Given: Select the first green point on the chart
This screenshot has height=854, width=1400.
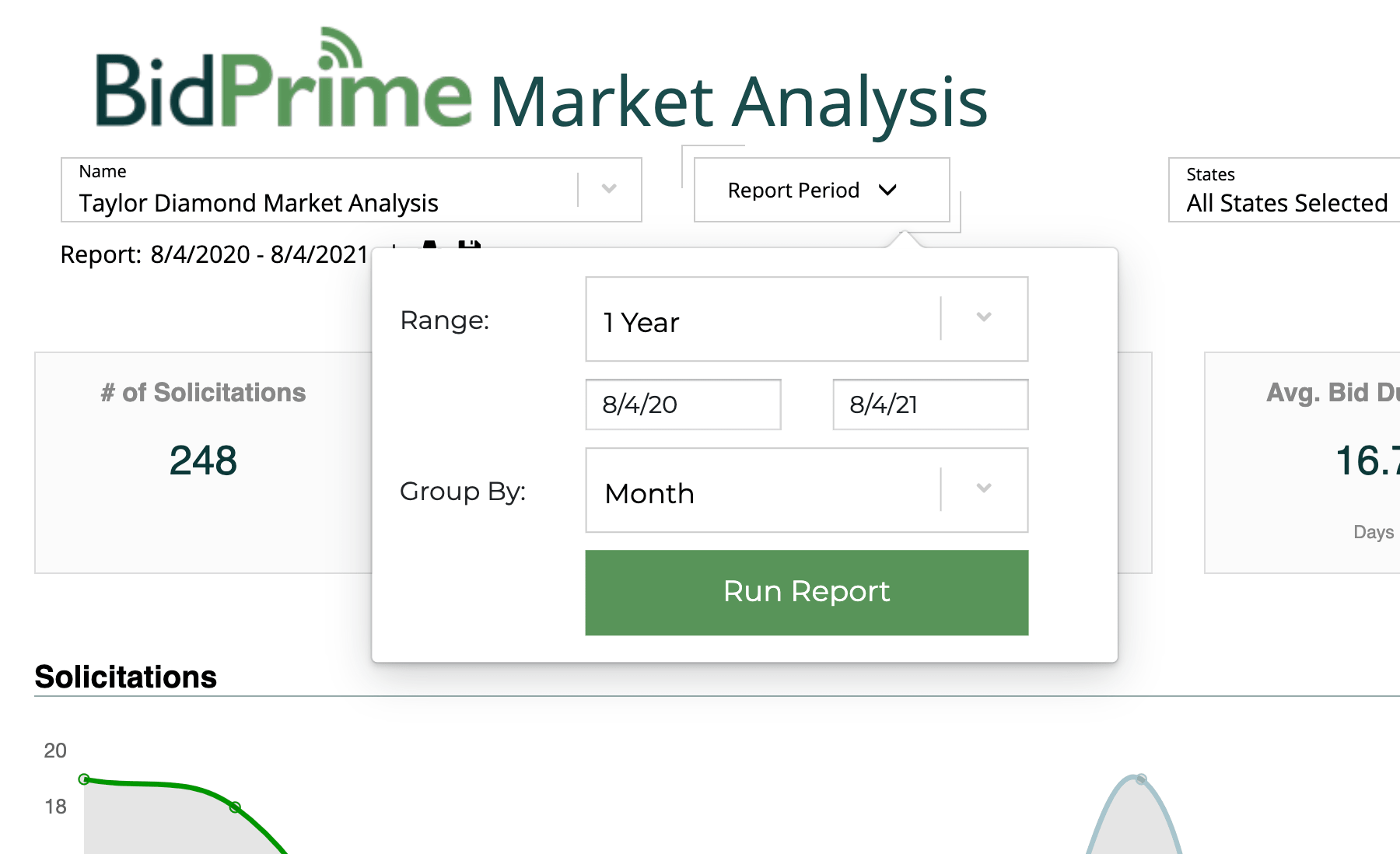Looking at the screenshot, I should (84, 779).
